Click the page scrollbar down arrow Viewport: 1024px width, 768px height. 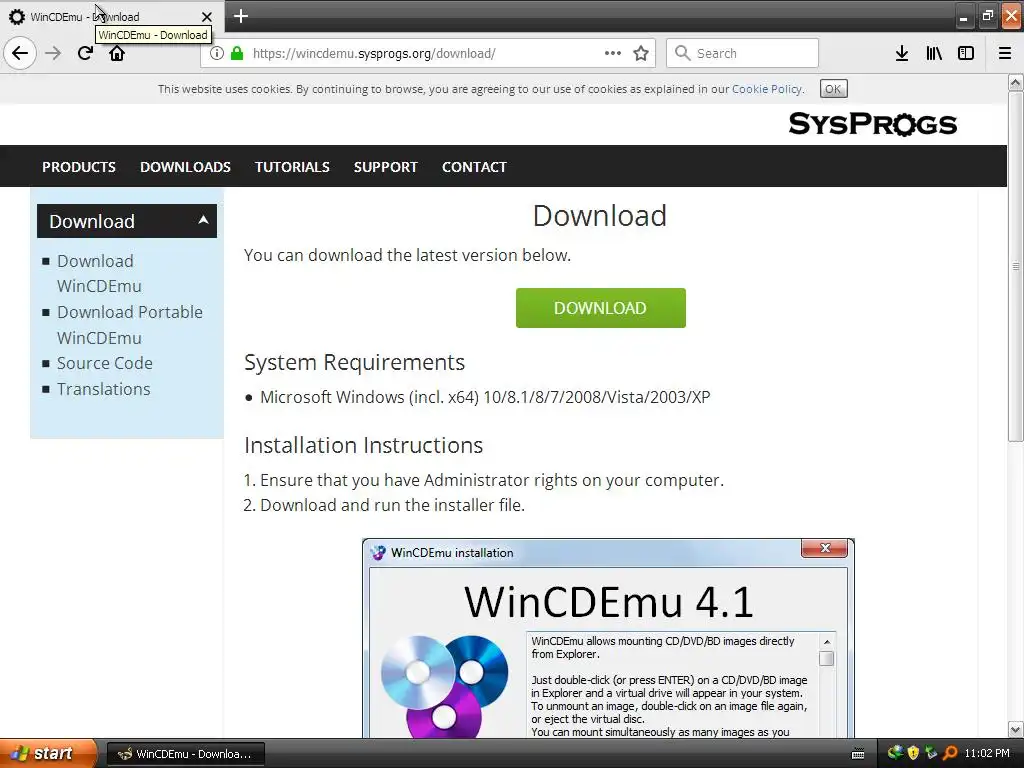1016,729
